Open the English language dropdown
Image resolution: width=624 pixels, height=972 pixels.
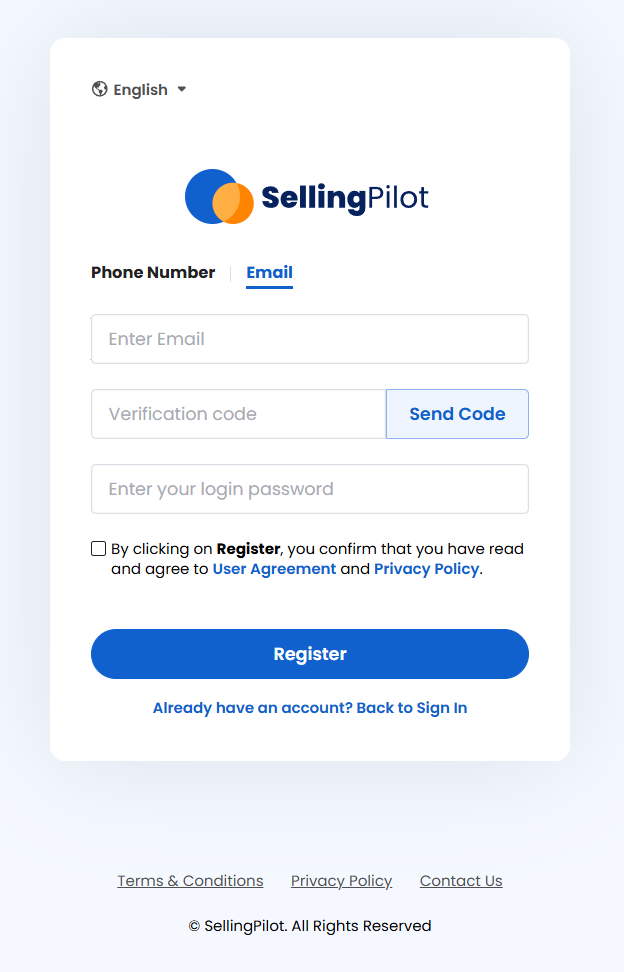(139, 89)
